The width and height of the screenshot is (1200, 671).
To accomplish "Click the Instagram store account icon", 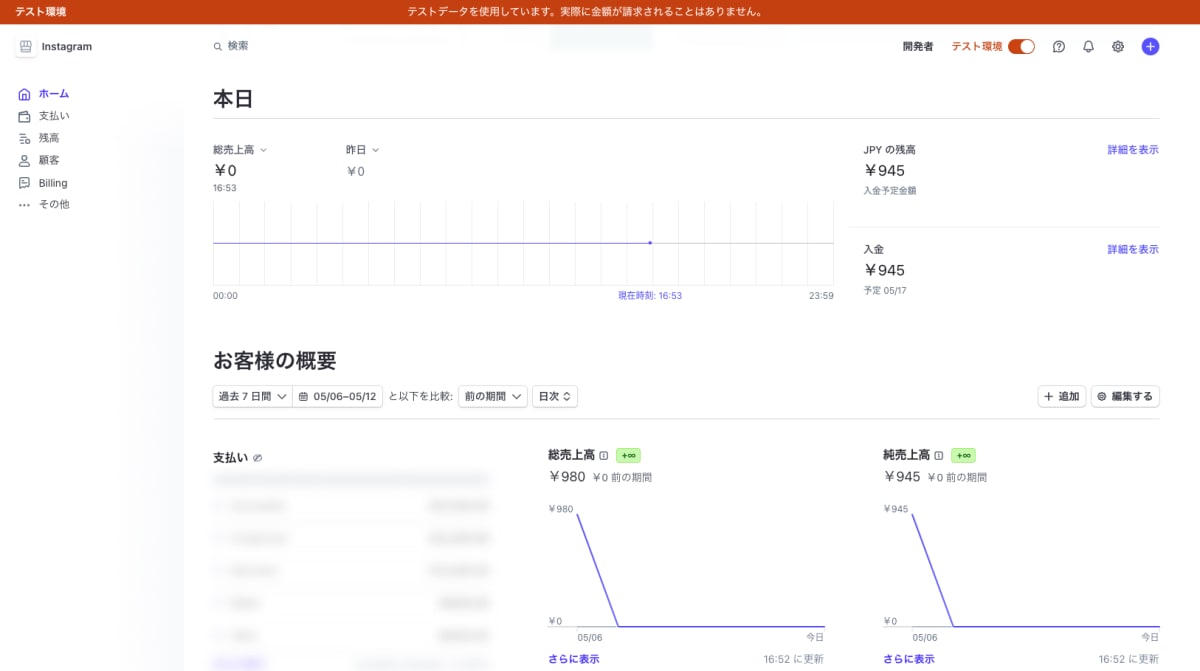I will (x=25, y=47).
